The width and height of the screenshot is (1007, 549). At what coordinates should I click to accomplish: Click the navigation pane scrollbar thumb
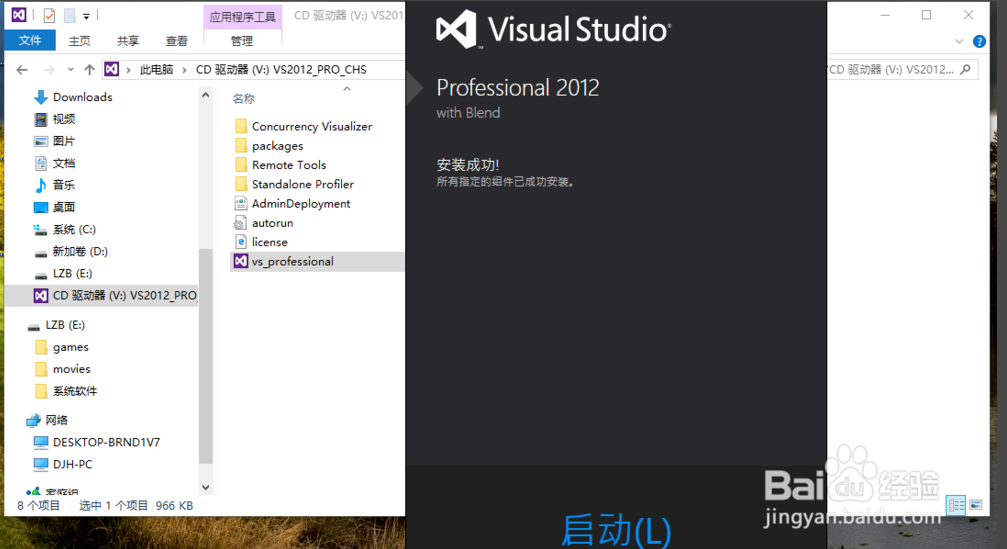(x=206, y=356)
